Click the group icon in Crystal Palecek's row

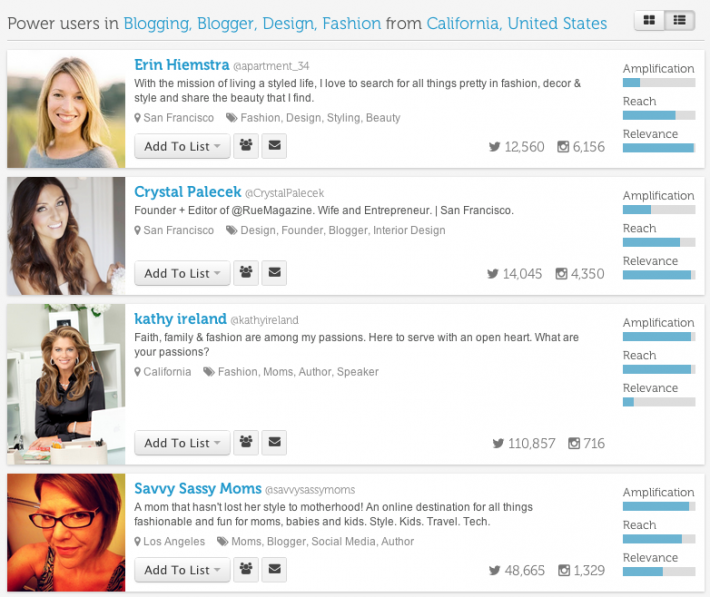coord(246,273)
